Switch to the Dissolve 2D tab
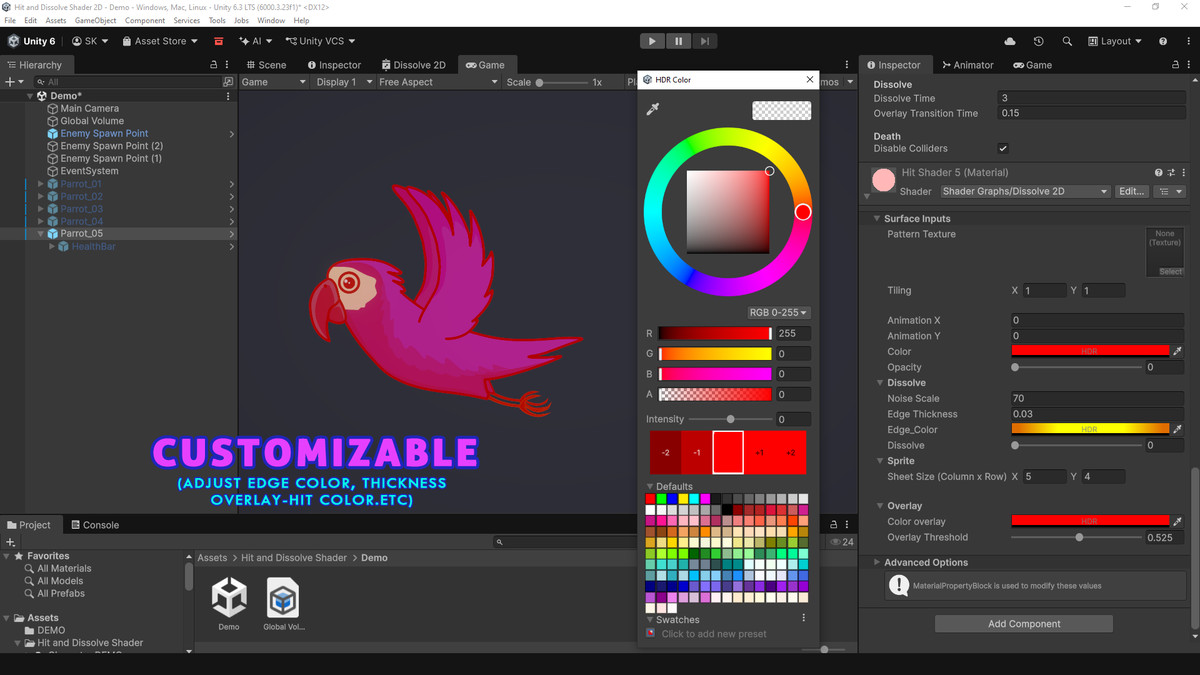1200x675 pixels. click(x=412, y=65)
